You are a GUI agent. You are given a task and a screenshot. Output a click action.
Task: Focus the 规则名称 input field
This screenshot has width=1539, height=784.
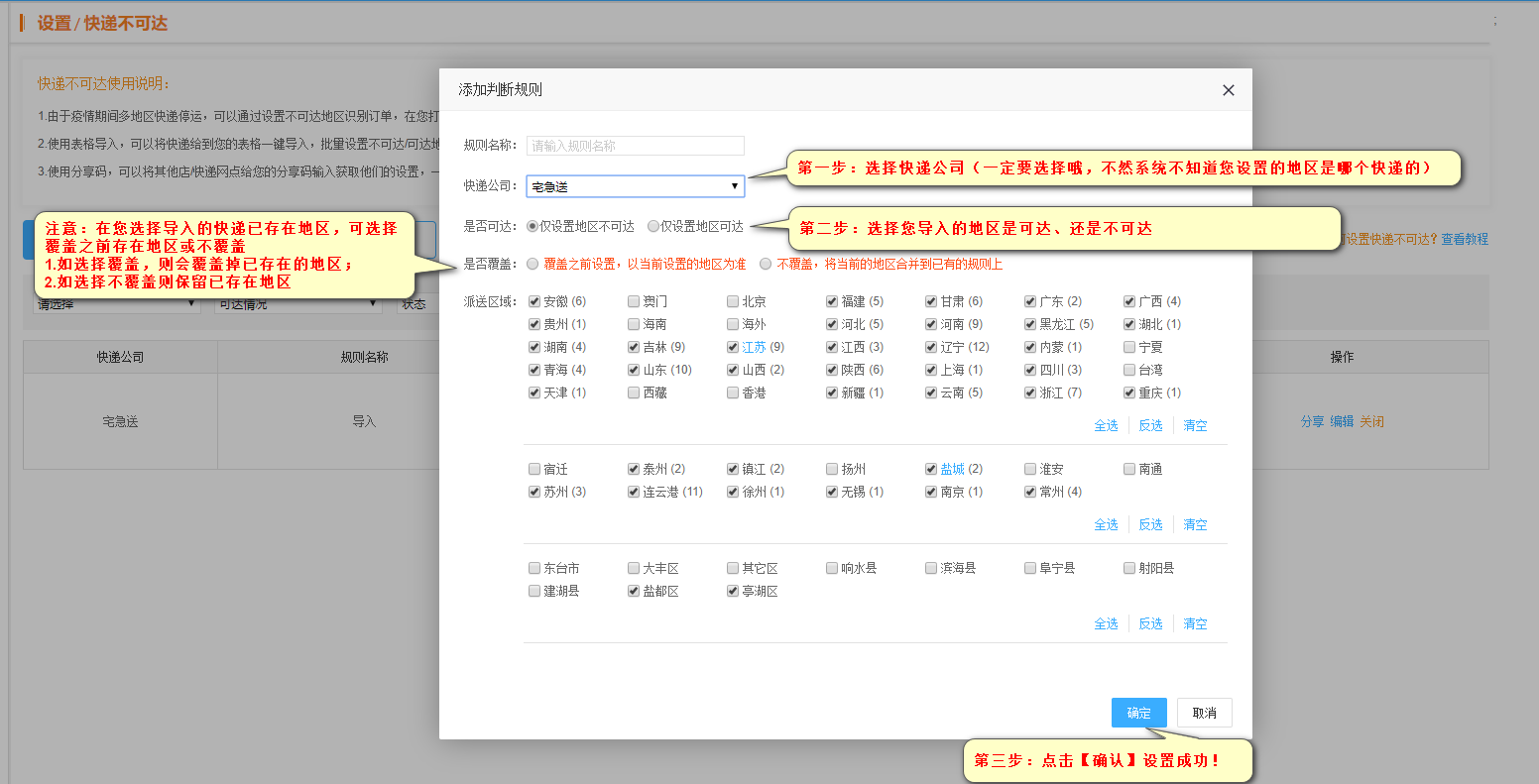click(636, 146)
